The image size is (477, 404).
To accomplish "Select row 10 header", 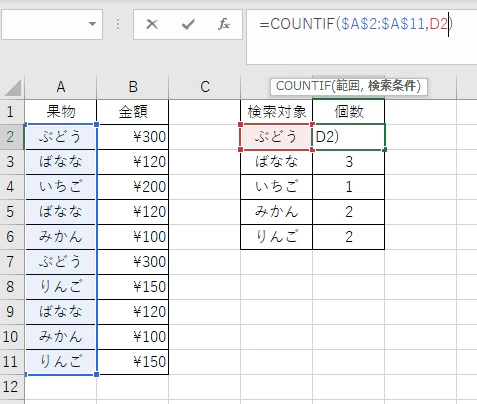I will [x=12, y=337].
